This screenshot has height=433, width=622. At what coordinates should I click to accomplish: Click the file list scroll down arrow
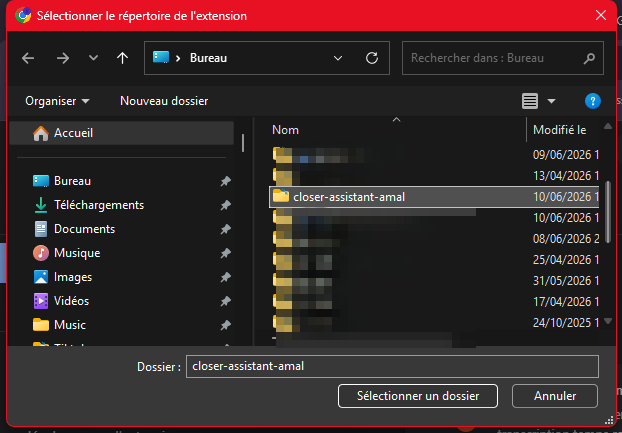(x=608, y=321)
